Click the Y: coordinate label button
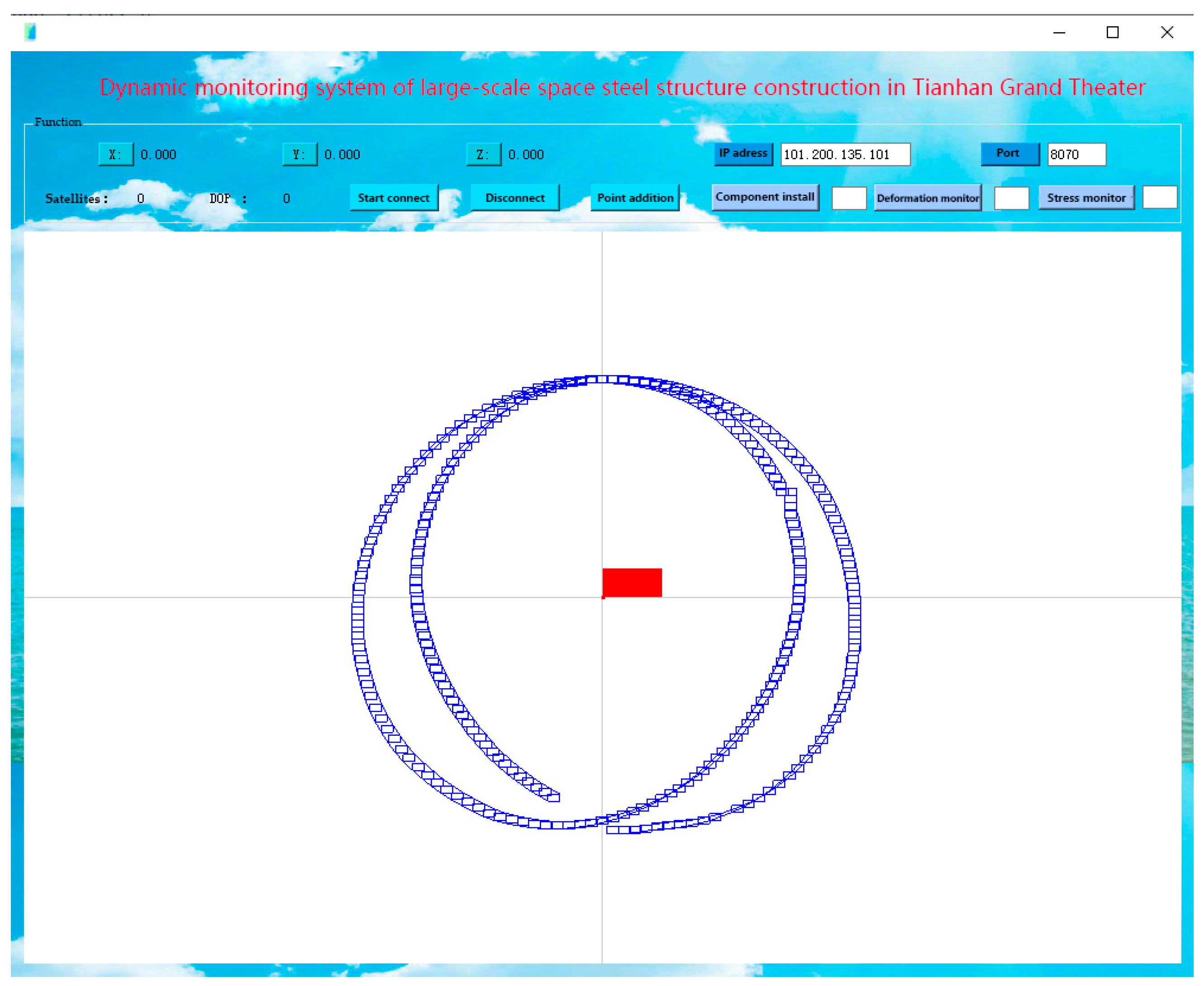The width and height of the screenshot is (1204, 986). tap(299, 154)
